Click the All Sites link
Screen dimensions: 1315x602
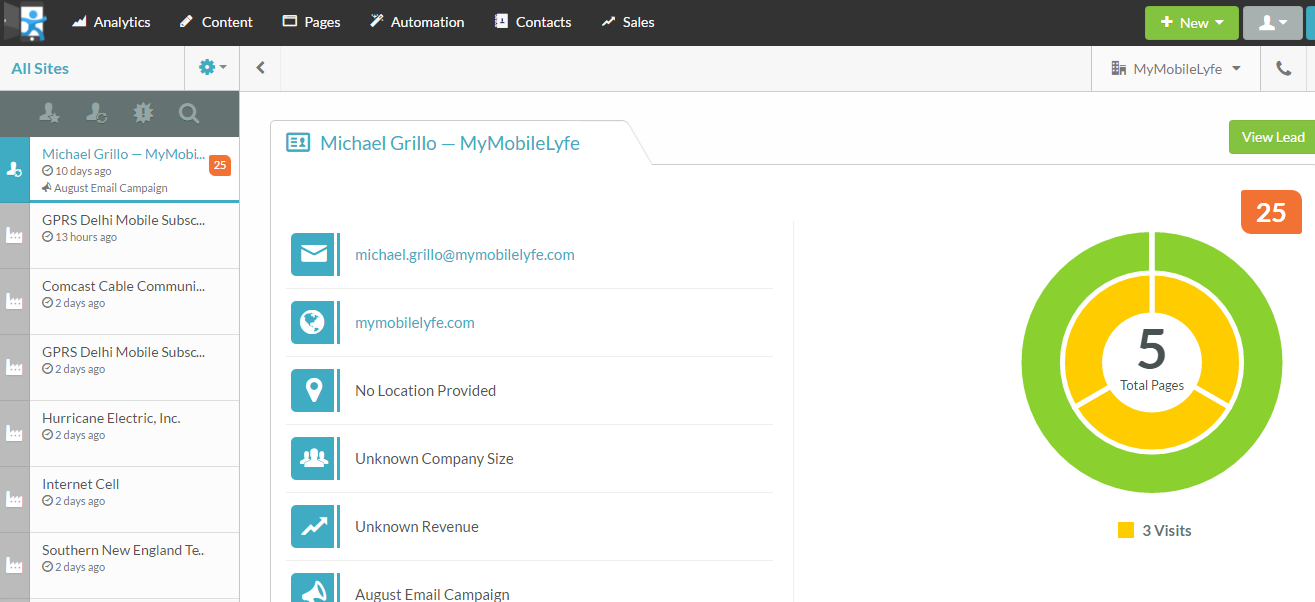coord(40,69)
